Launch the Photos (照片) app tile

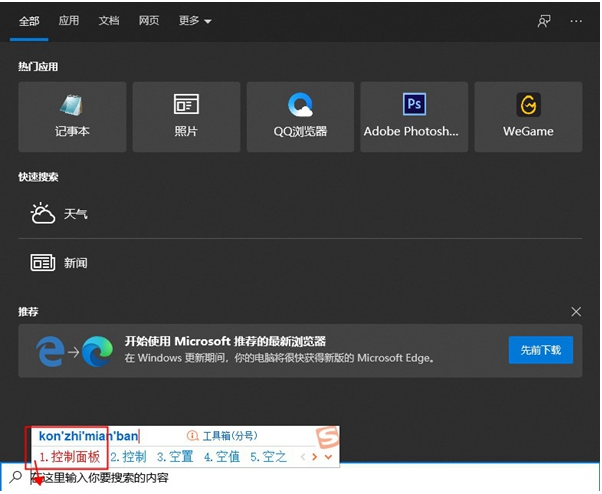pyautogui.click(x=186, y=116)
